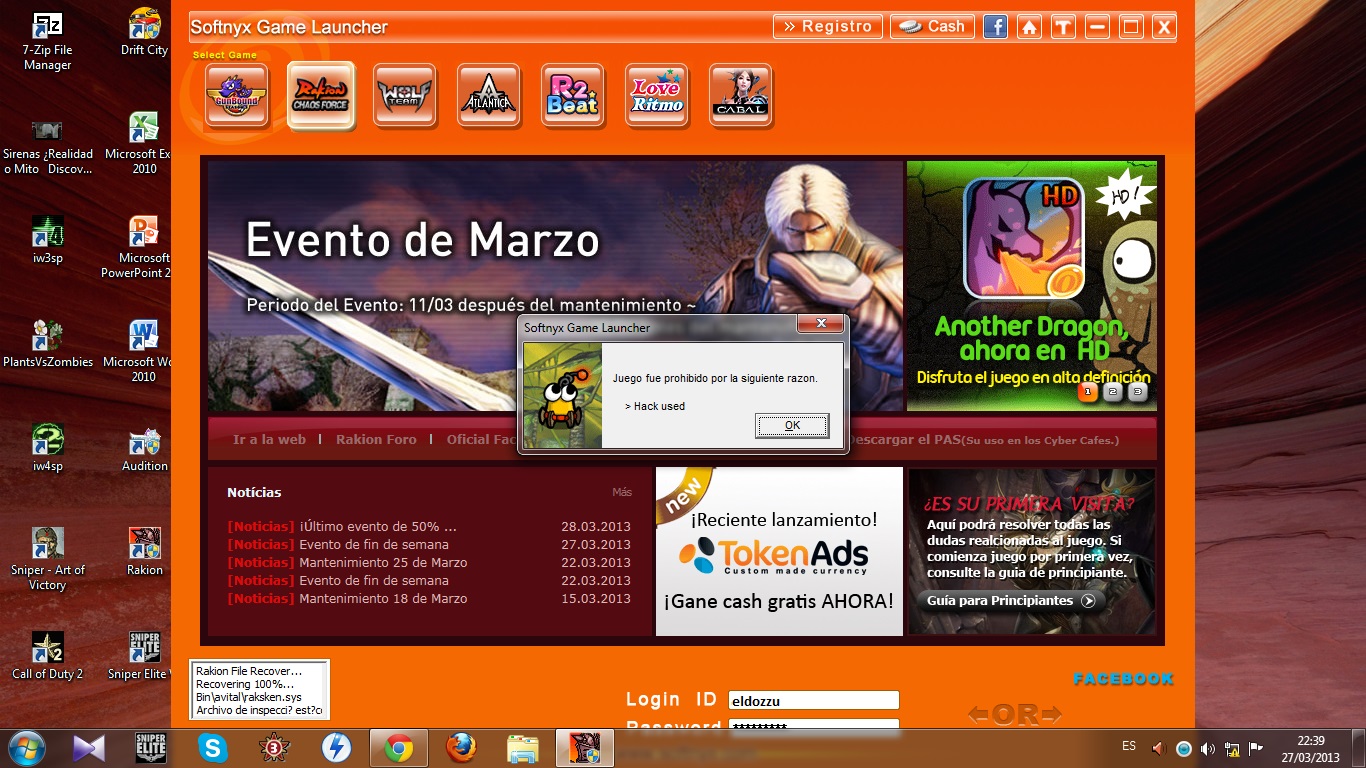Select the R2Beat game icon
The image size is (1366, 768).
[573, 95]
